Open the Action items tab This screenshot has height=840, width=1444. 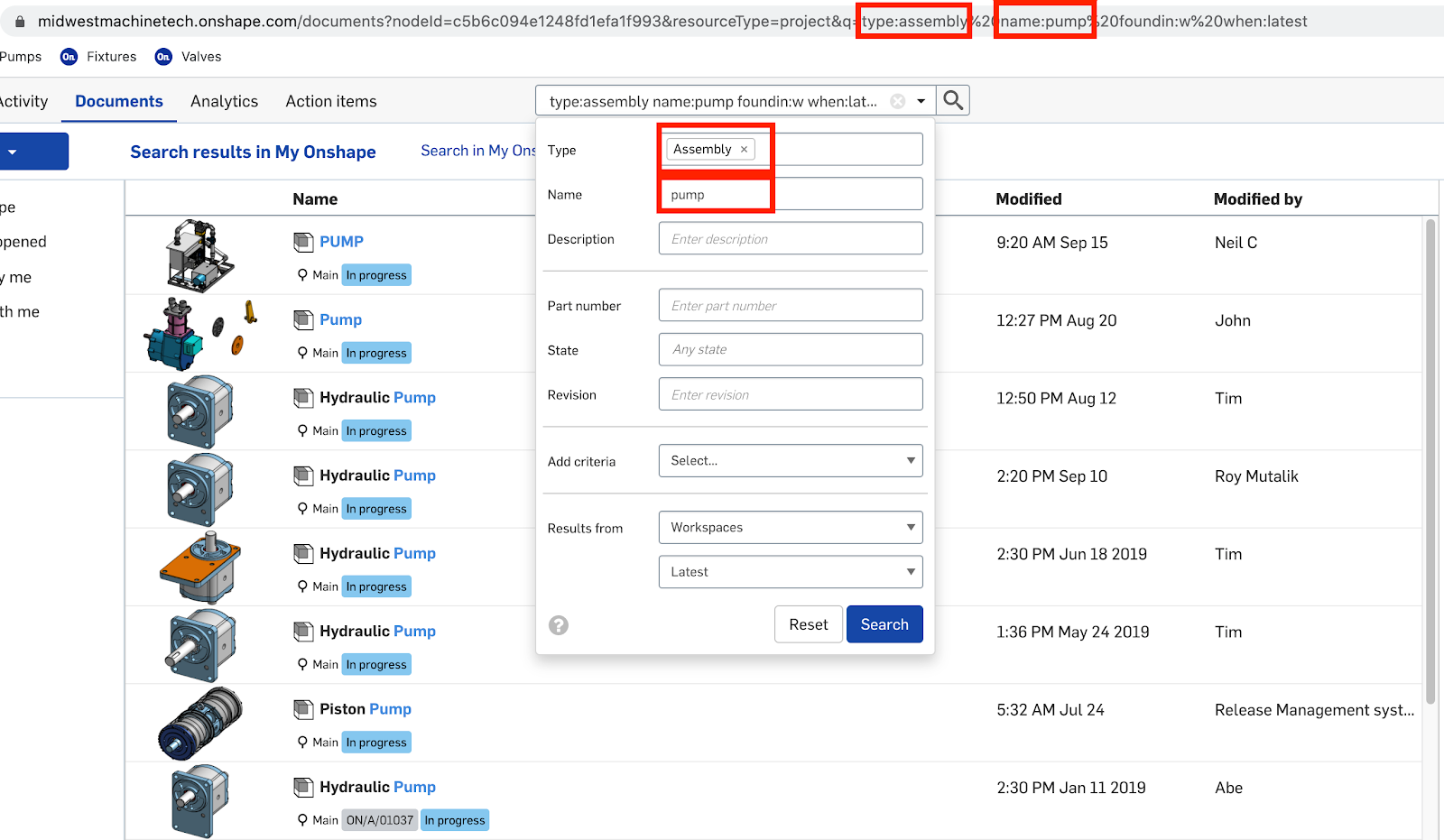click(331, 101)
